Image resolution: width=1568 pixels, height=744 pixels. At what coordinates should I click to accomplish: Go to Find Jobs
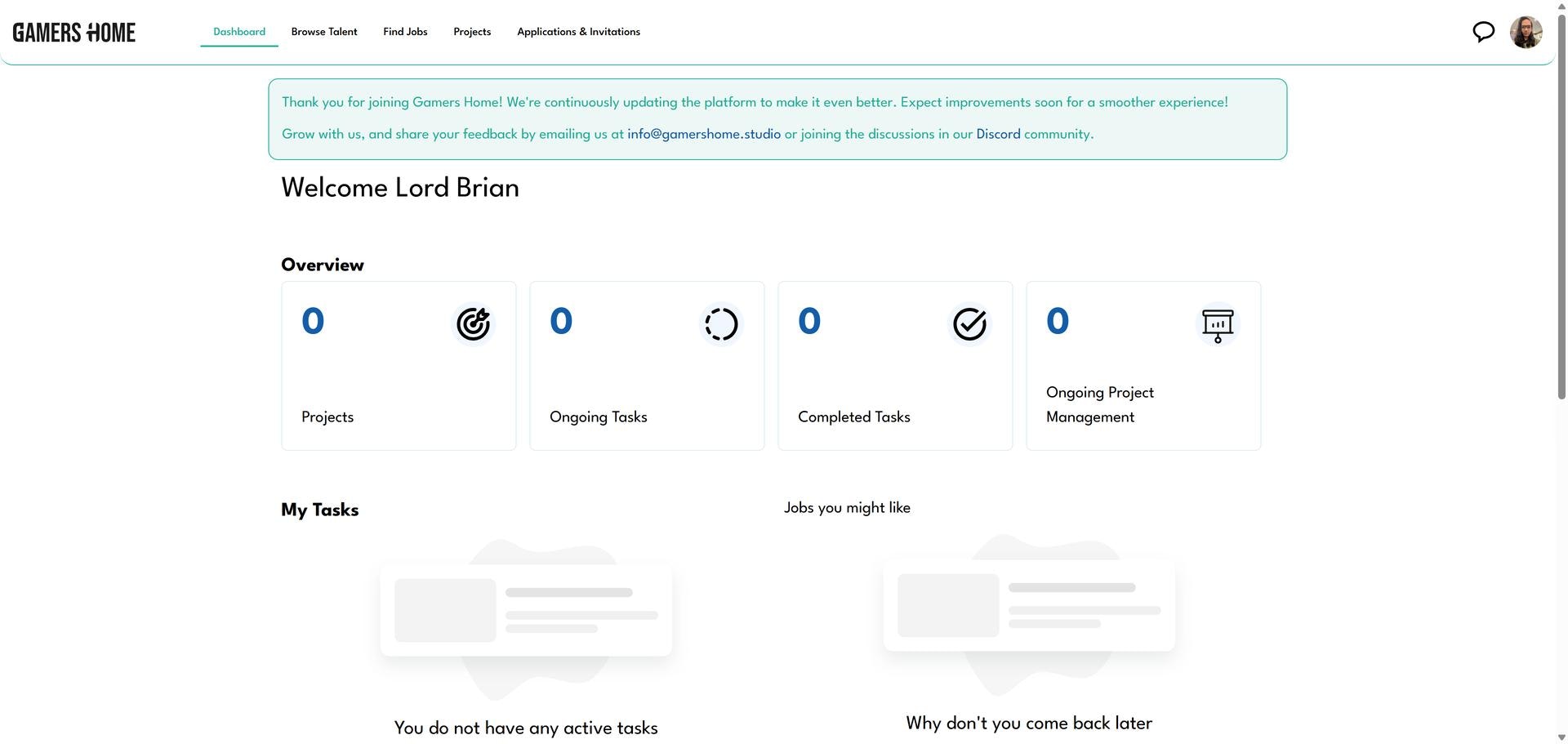(405, 32)
